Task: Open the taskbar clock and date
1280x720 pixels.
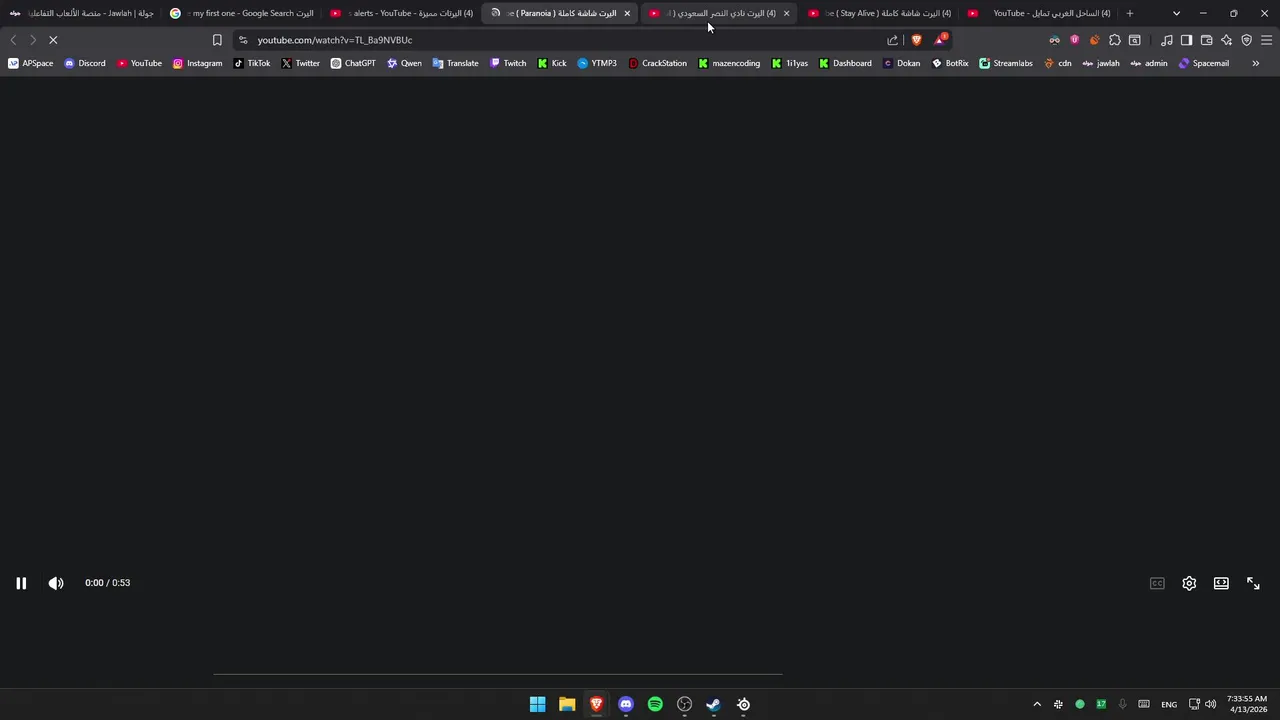Action: coord(1247,704)
